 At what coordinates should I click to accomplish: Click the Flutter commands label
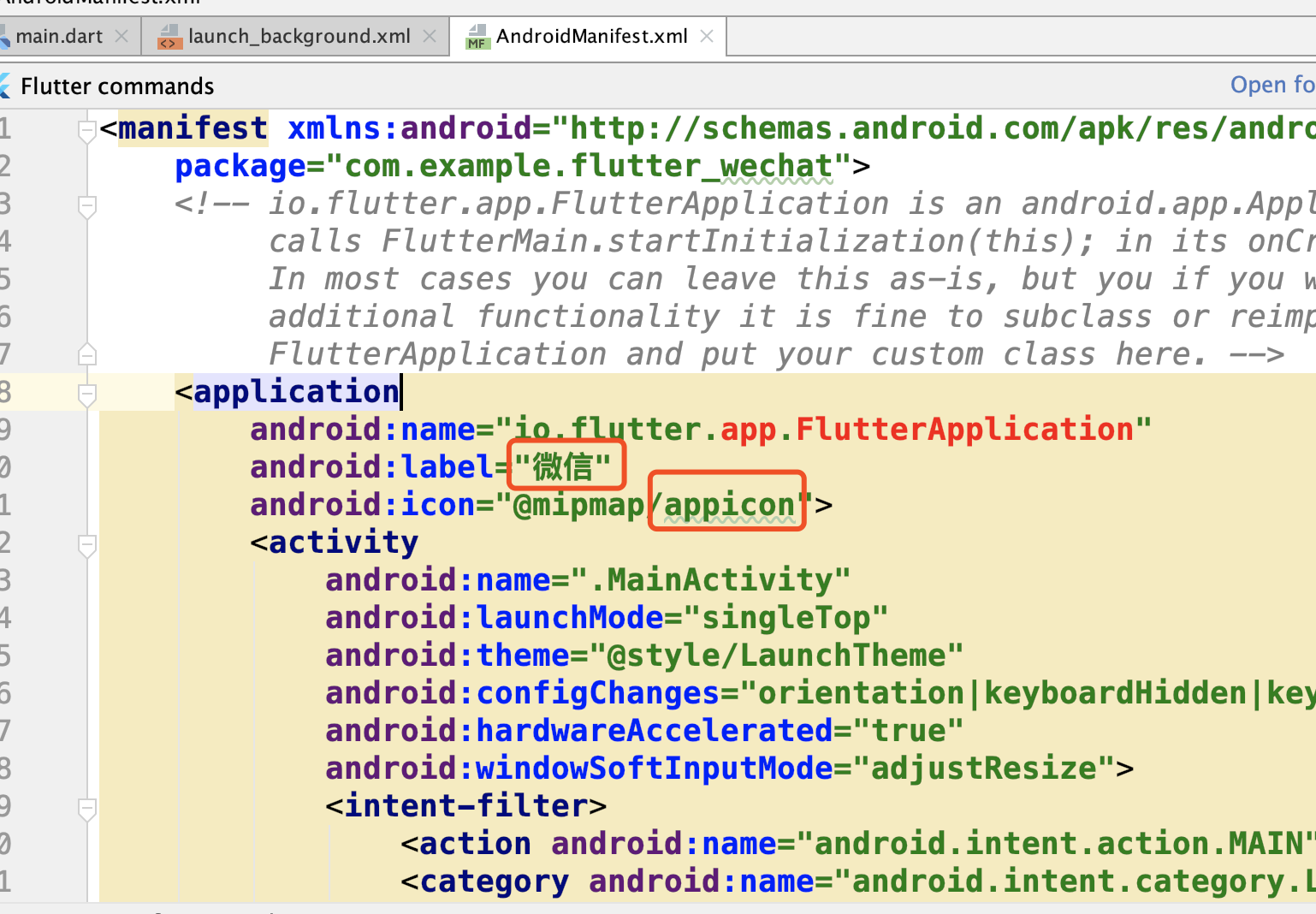pyautogui.click(x=117, y=86)
